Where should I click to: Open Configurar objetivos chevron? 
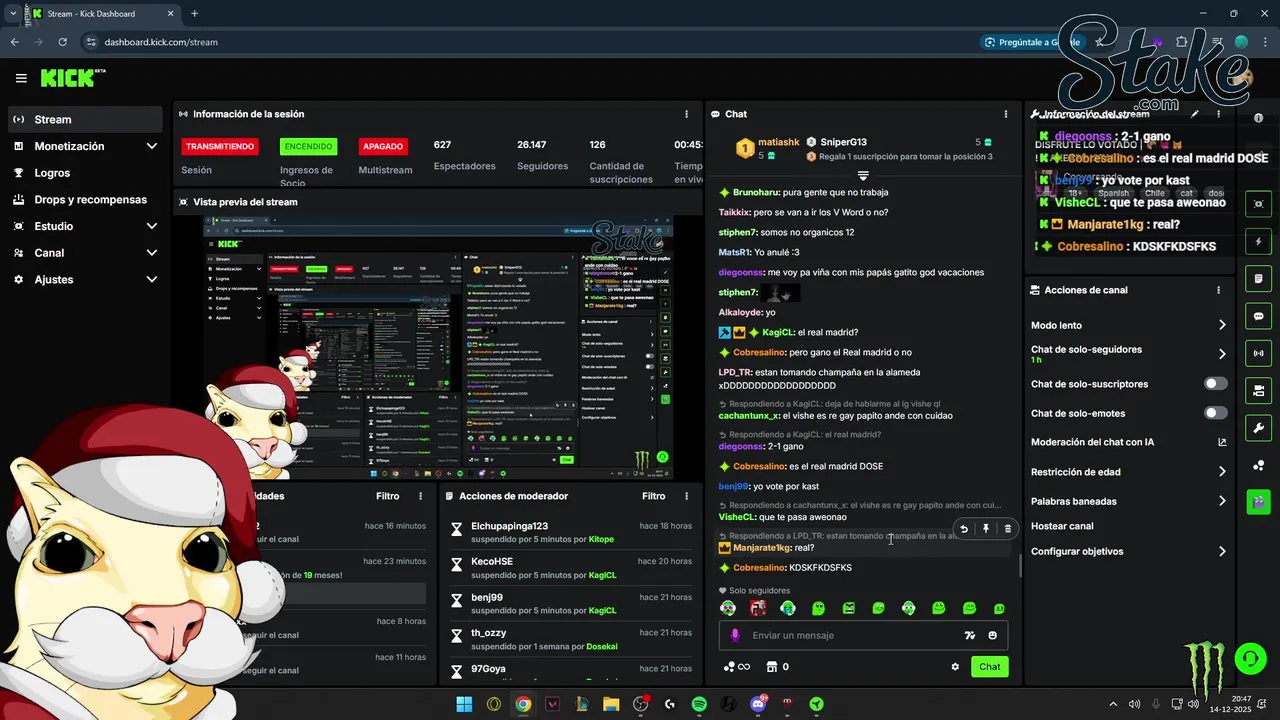pyautogui.click(x=1222, y=551)
